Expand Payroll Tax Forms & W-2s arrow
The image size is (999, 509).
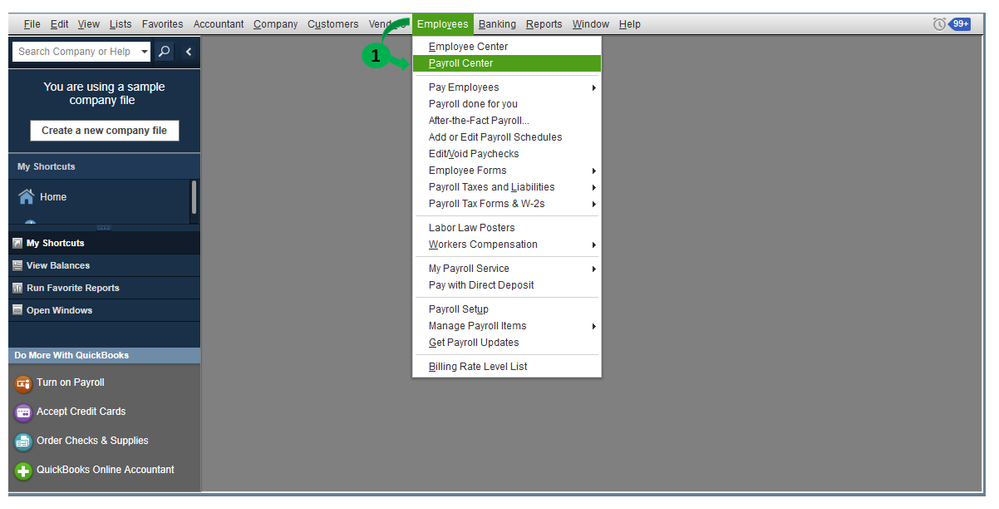594,204
